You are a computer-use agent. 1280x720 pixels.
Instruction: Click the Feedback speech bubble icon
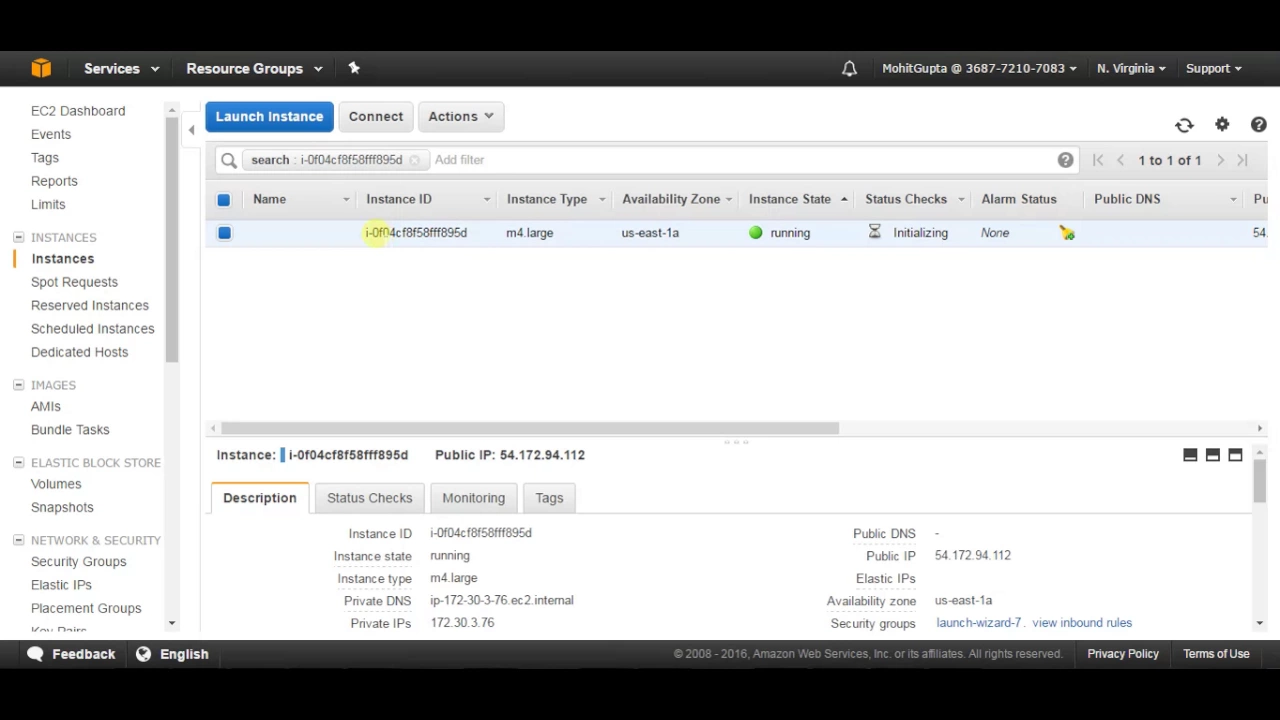point(36,654)
